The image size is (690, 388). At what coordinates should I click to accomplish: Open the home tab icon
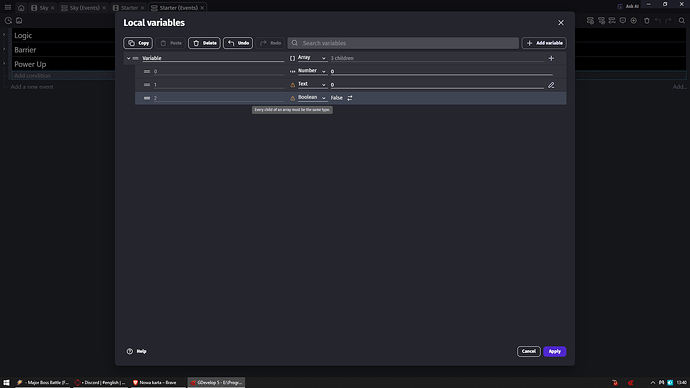21,7
